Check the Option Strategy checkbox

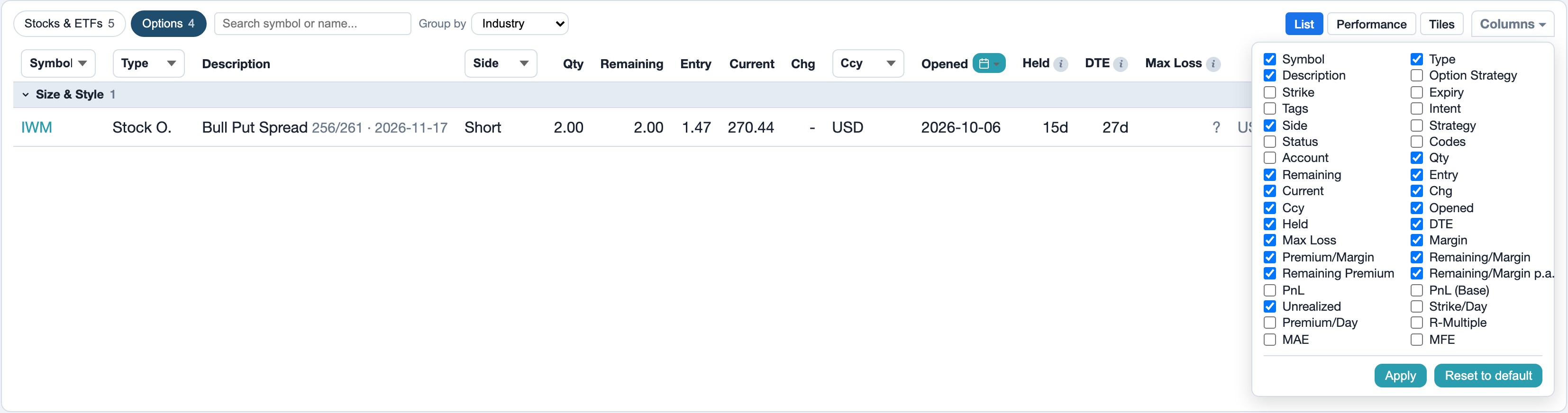coord(1417,75)
